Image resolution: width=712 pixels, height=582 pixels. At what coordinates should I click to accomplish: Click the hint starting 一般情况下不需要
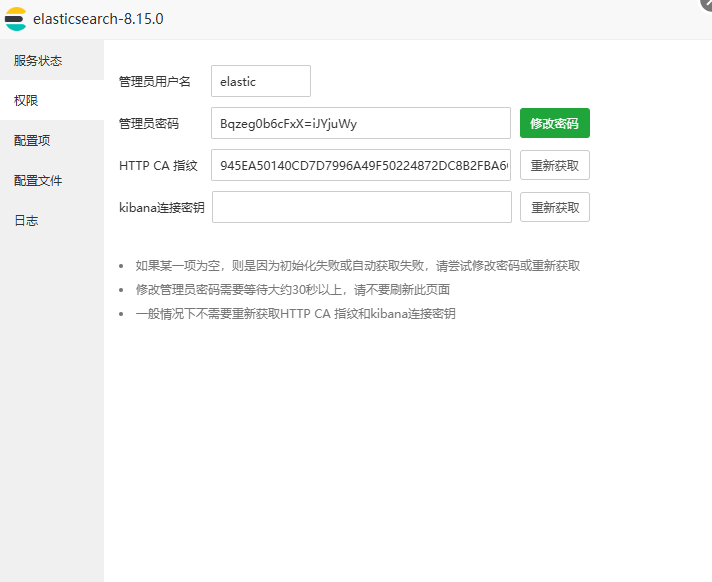pos(295,314)
